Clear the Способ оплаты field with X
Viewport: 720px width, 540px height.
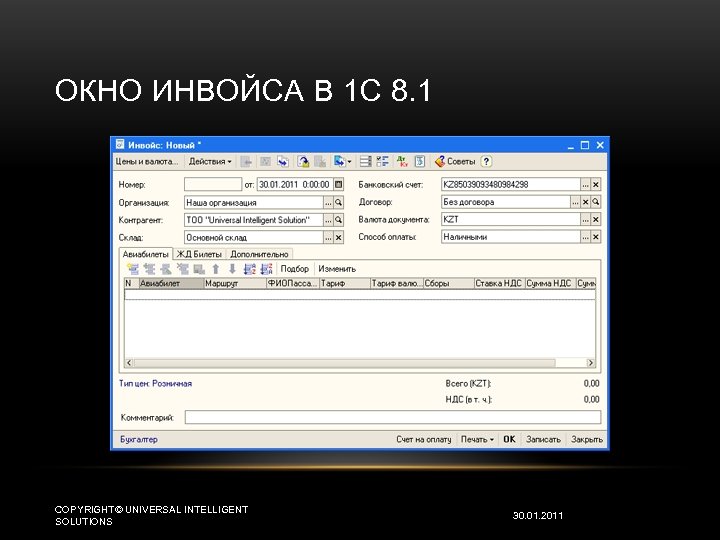596,237
